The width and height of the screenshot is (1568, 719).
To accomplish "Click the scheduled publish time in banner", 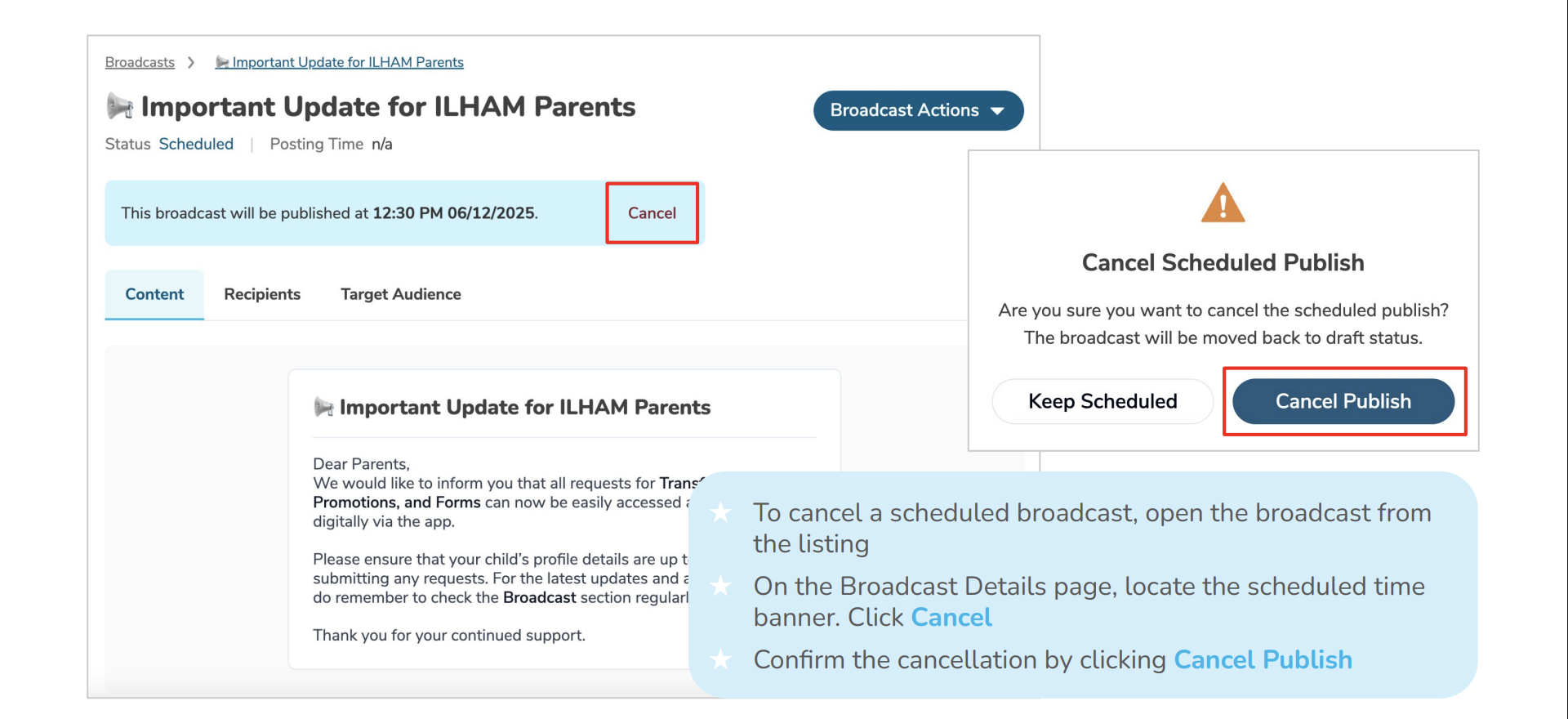I will [x=454, y=213].
